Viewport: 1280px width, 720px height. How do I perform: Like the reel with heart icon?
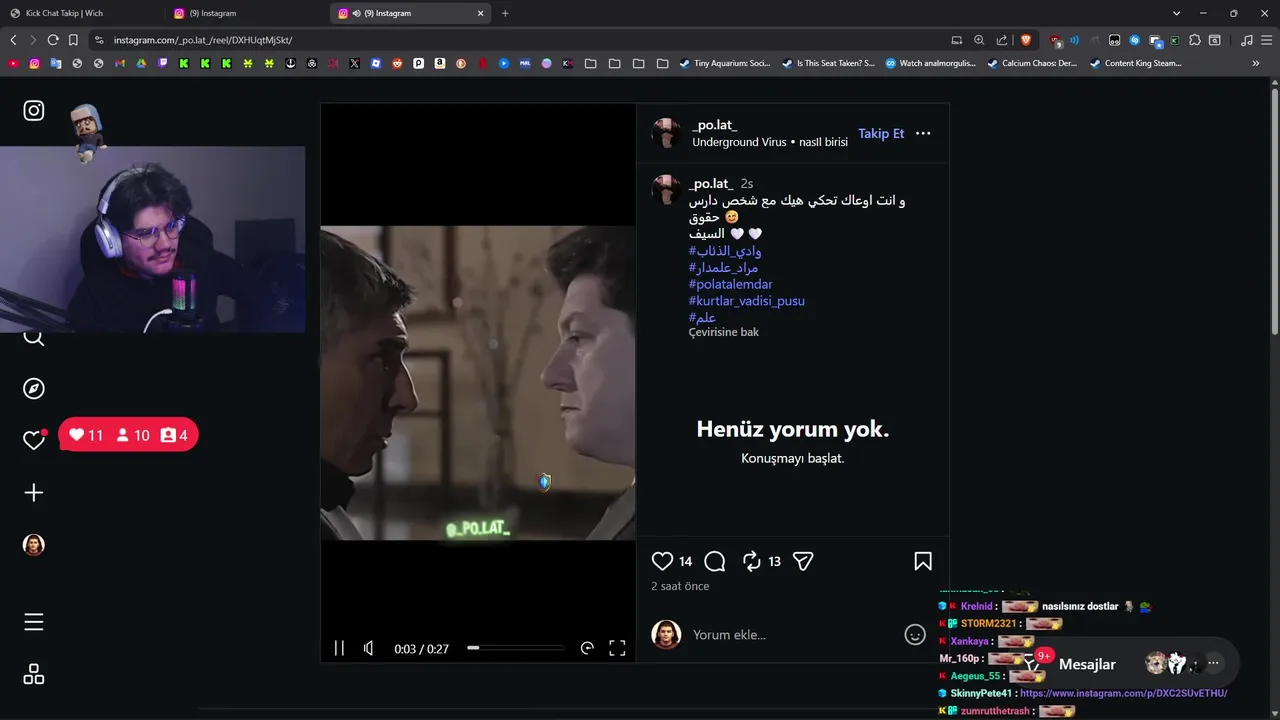coord(662,561)
